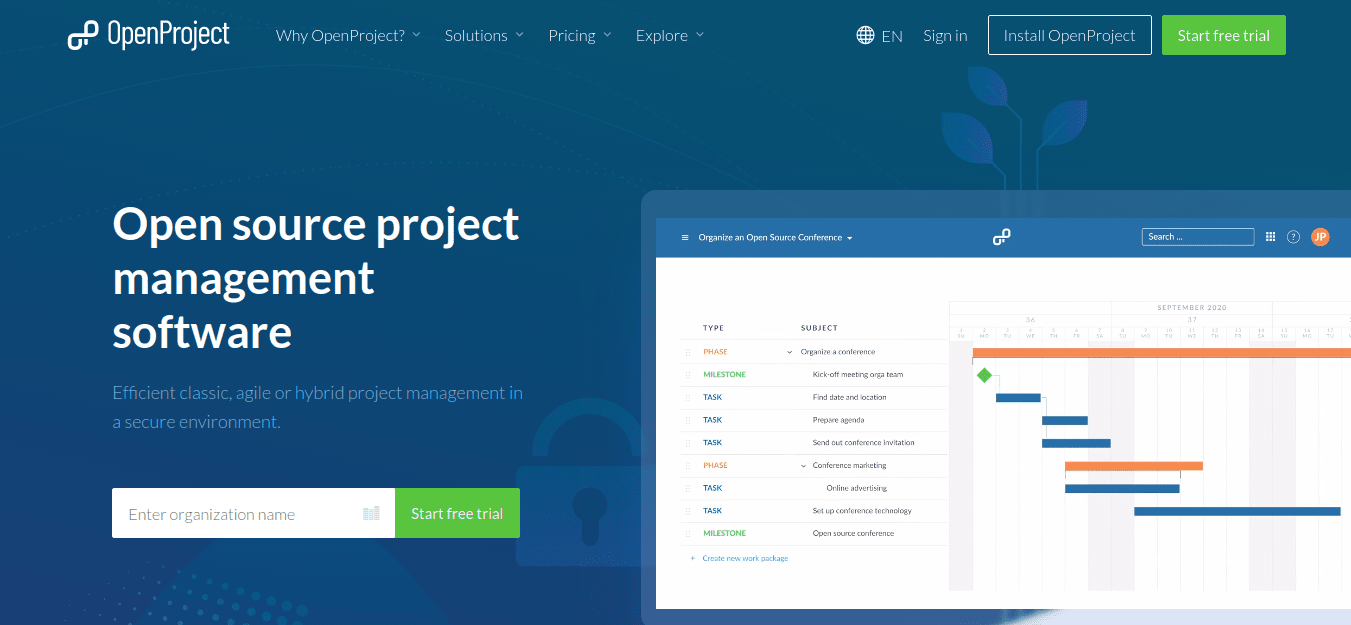Select Send out conference invitation row
Screen dimensions: 1351x625
tap(813, 443)
